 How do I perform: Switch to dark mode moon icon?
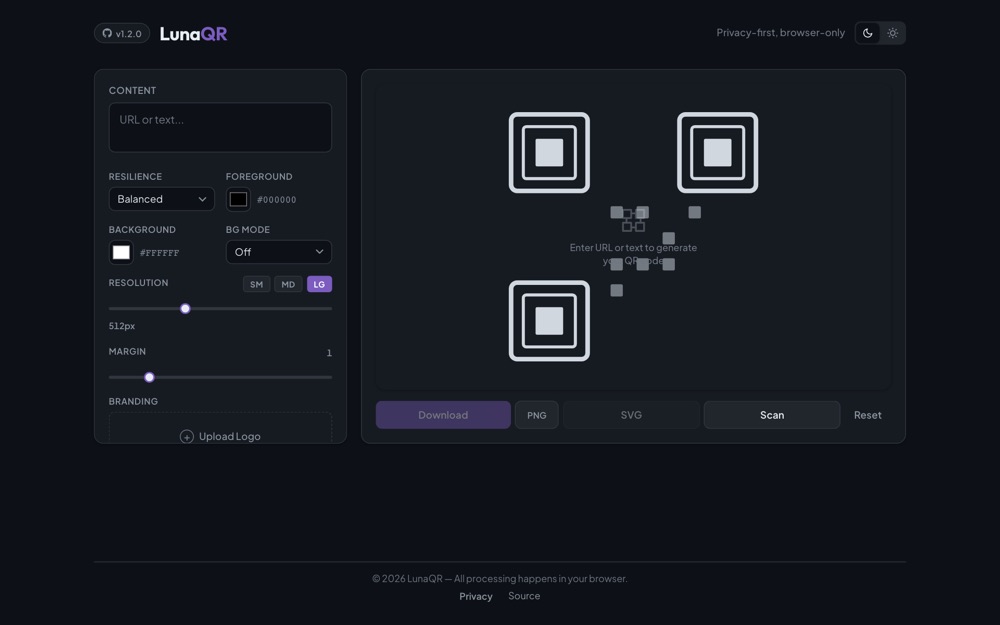tap(867, 33)
